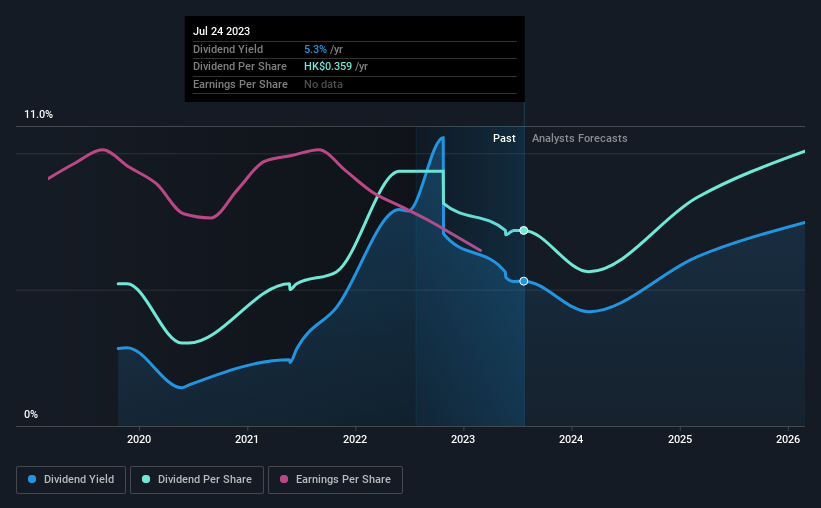Click the 5.3% dividend yield value
Image resolution: width=821 pixels, height=508 pixels.
click(315, 49)
